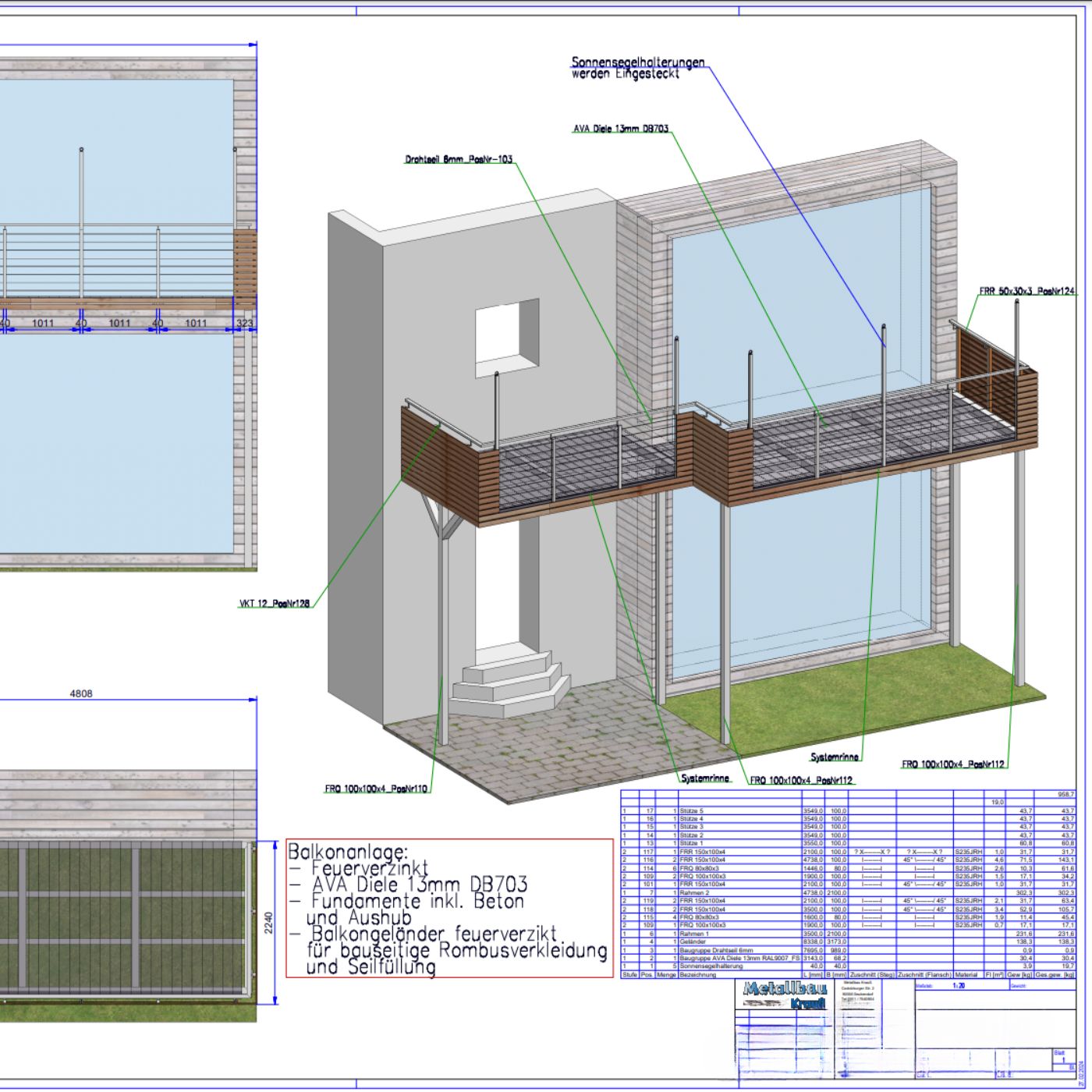
Task: Select the 4808 width dimension value
Action: point(81,693)
